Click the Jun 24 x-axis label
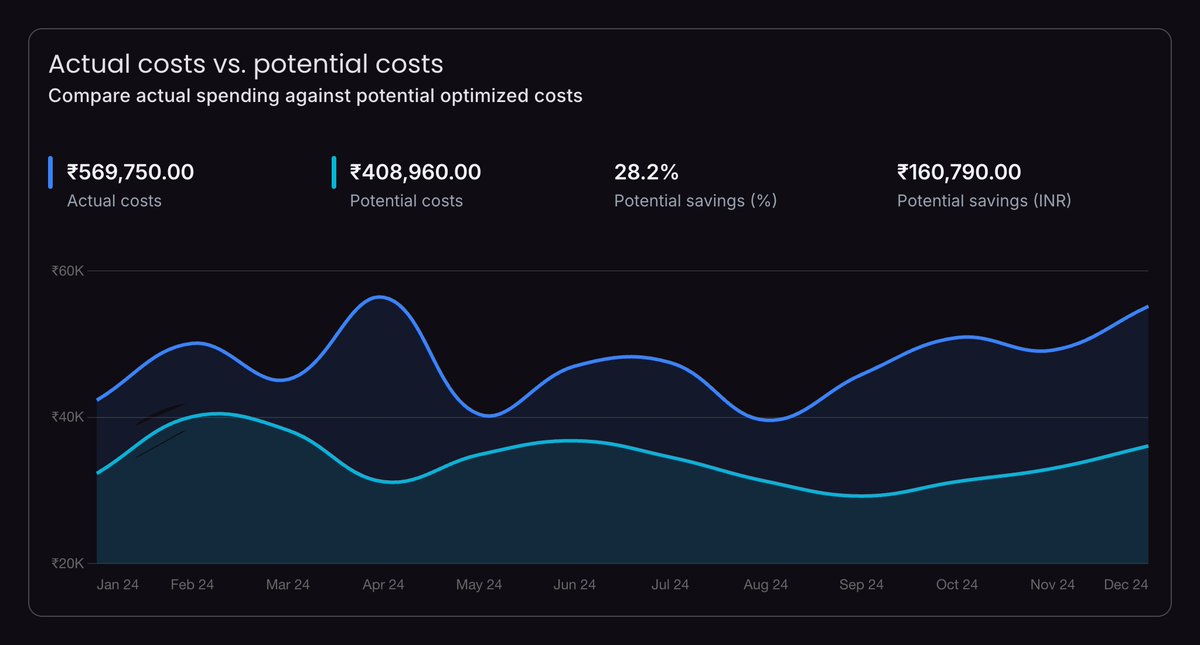Screen dimensions: 1200x645 pos(574,585)
